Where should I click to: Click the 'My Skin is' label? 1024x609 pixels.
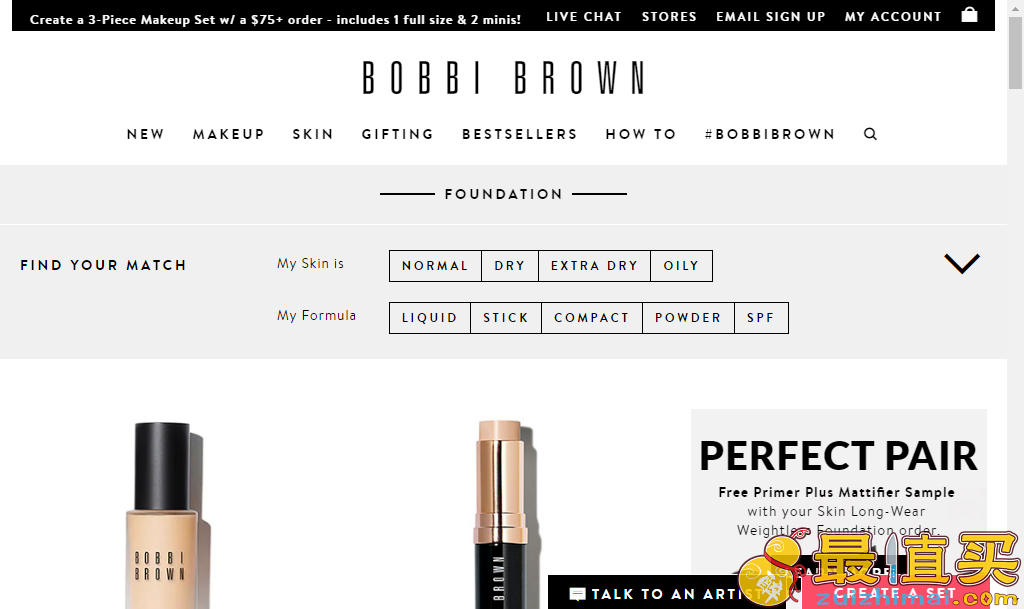[x=310, y=264]
